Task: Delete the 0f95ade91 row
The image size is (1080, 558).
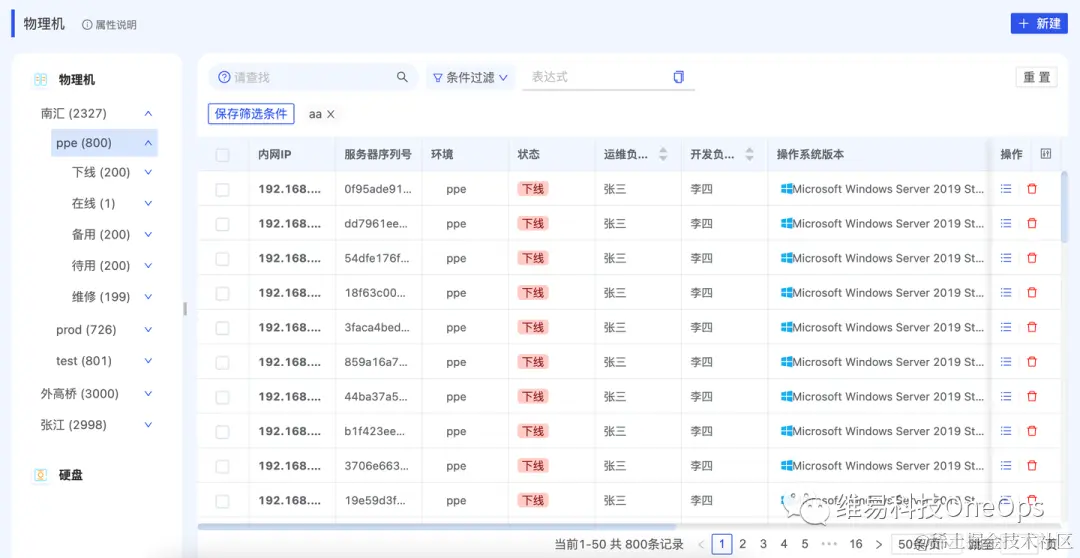Action: [1032, 189]
